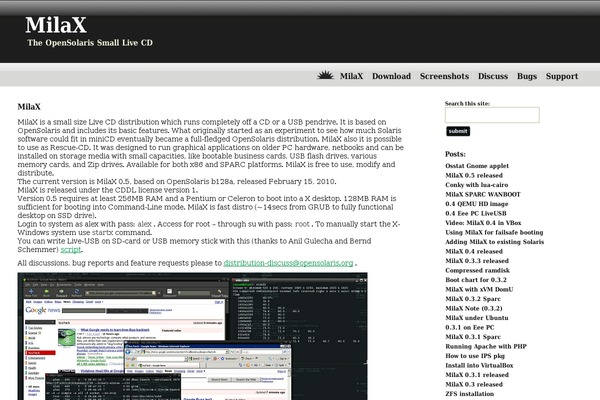Open the ZFS installation post
Screen dimensions: 600x400
(x=470, y=394)
